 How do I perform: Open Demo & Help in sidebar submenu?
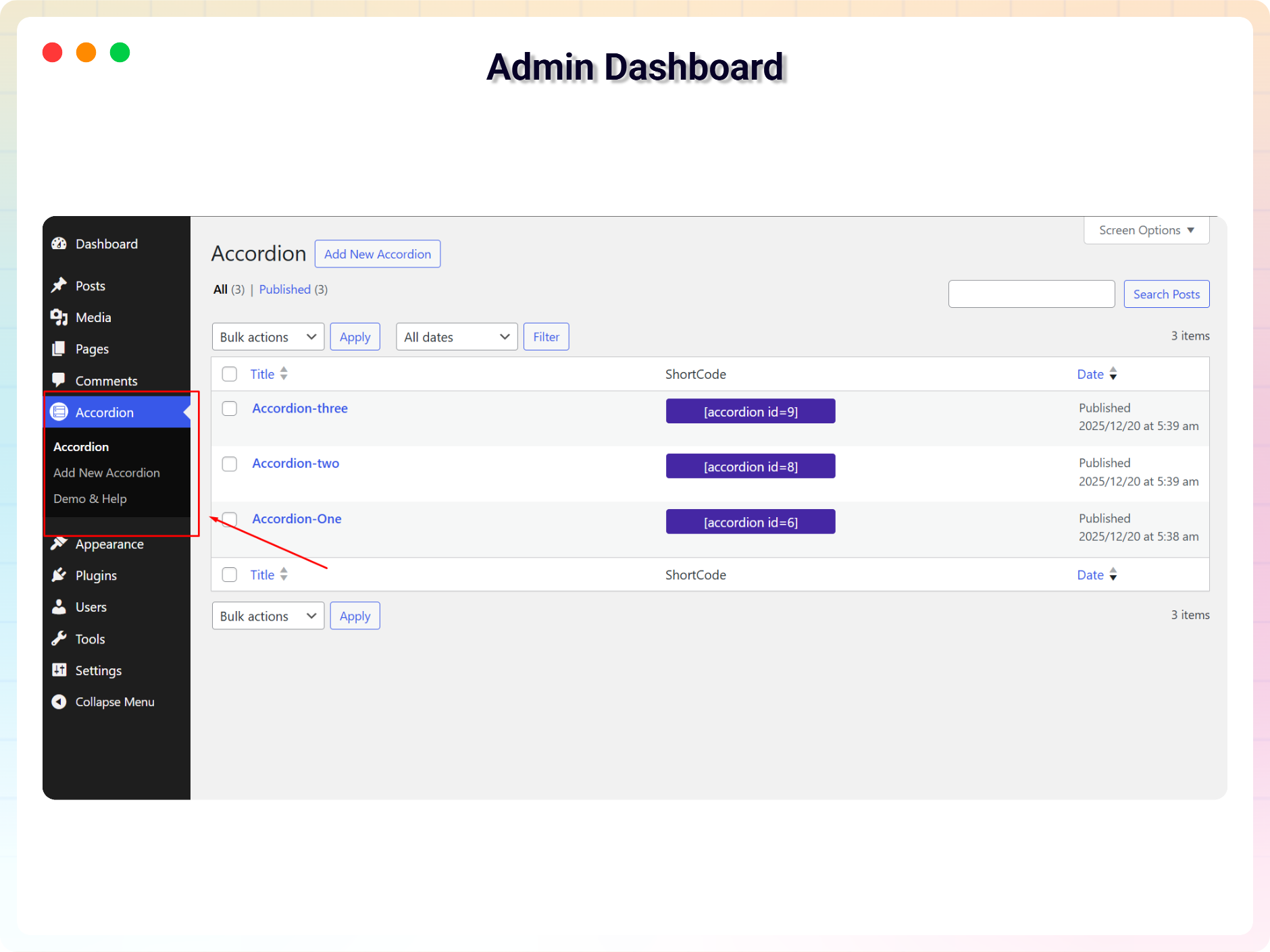click(90, 499)
